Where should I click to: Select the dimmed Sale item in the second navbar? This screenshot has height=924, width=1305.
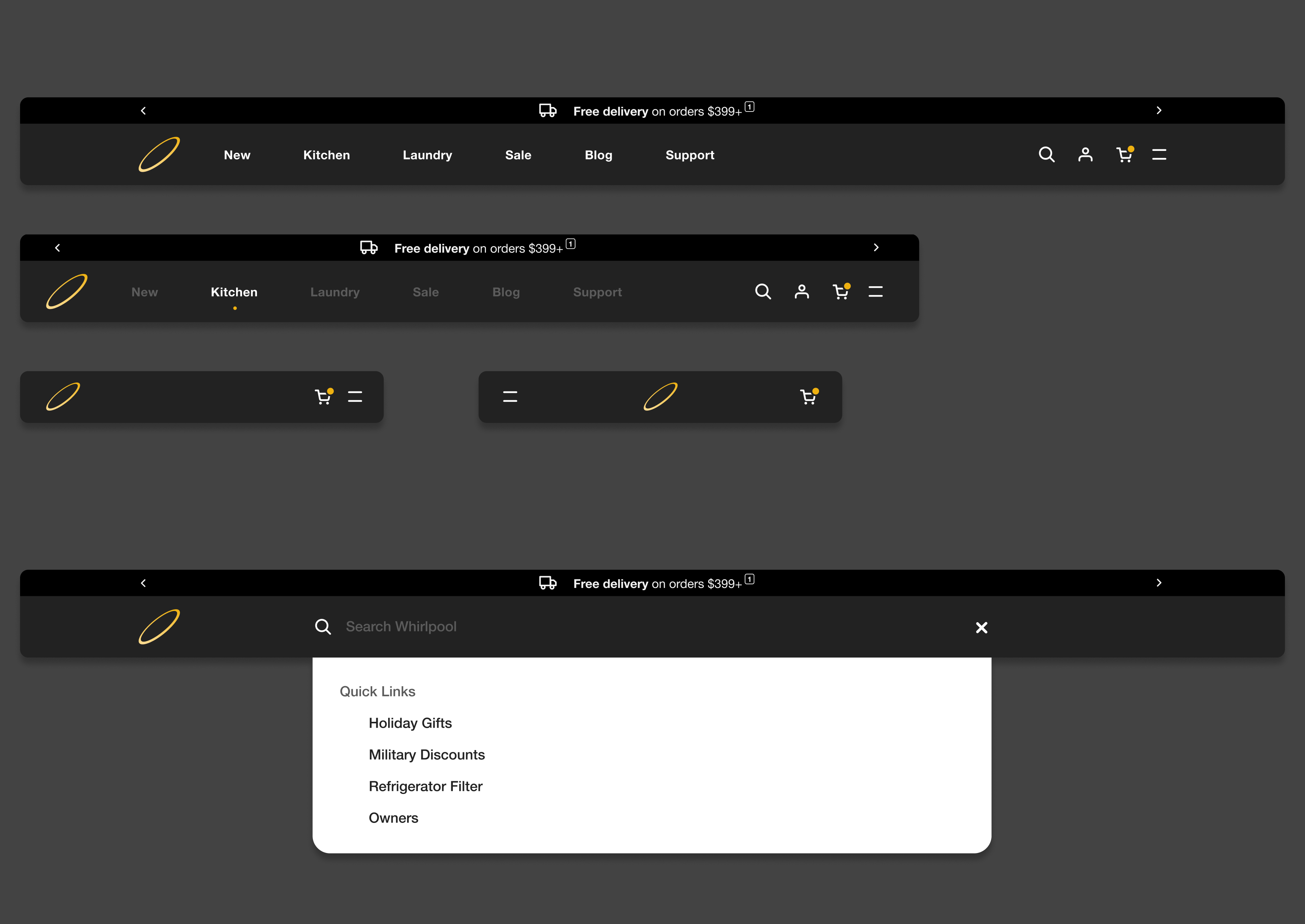tap(426, 292)
